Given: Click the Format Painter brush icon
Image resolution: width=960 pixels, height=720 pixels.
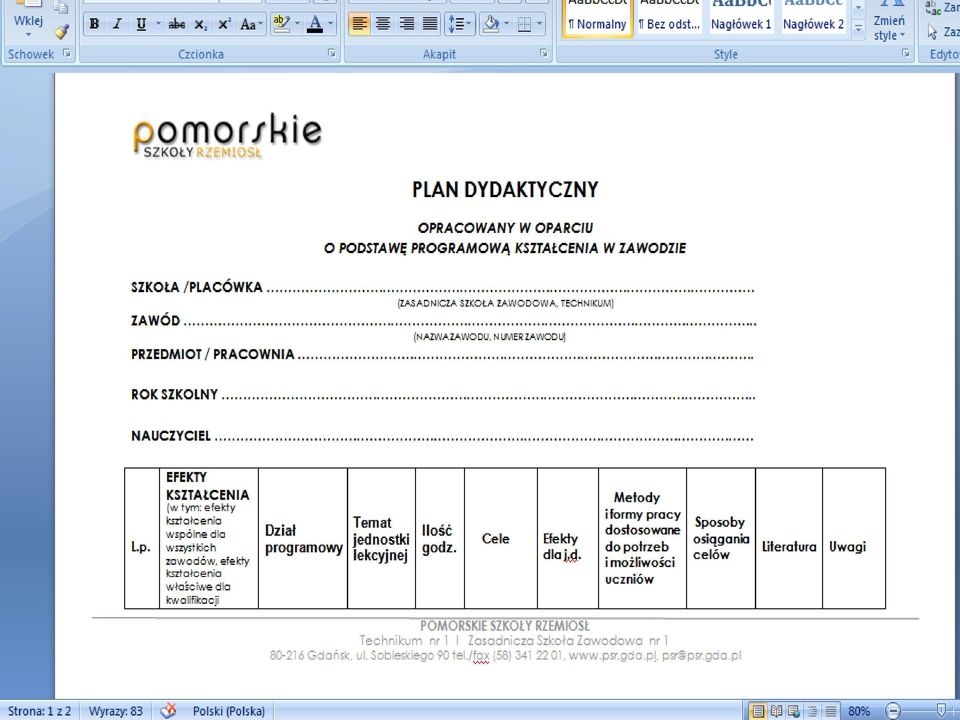Looking at the screenshot, I should pos(61,31).
